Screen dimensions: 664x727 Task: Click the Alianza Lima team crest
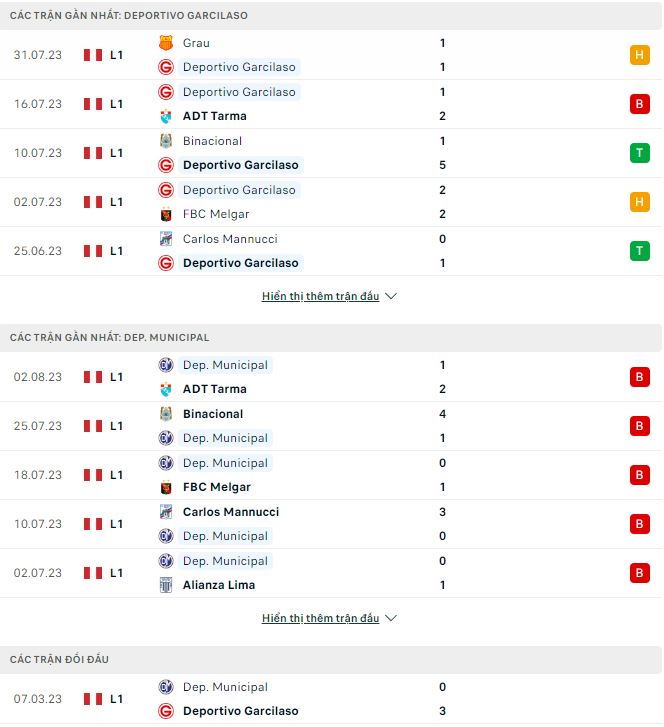(166, 585)
